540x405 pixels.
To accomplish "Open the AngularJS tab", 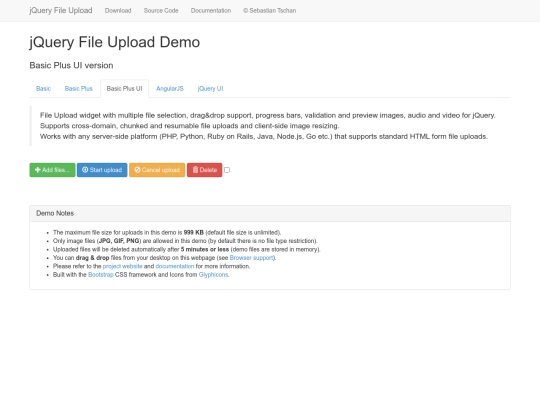I will point(170,89).
